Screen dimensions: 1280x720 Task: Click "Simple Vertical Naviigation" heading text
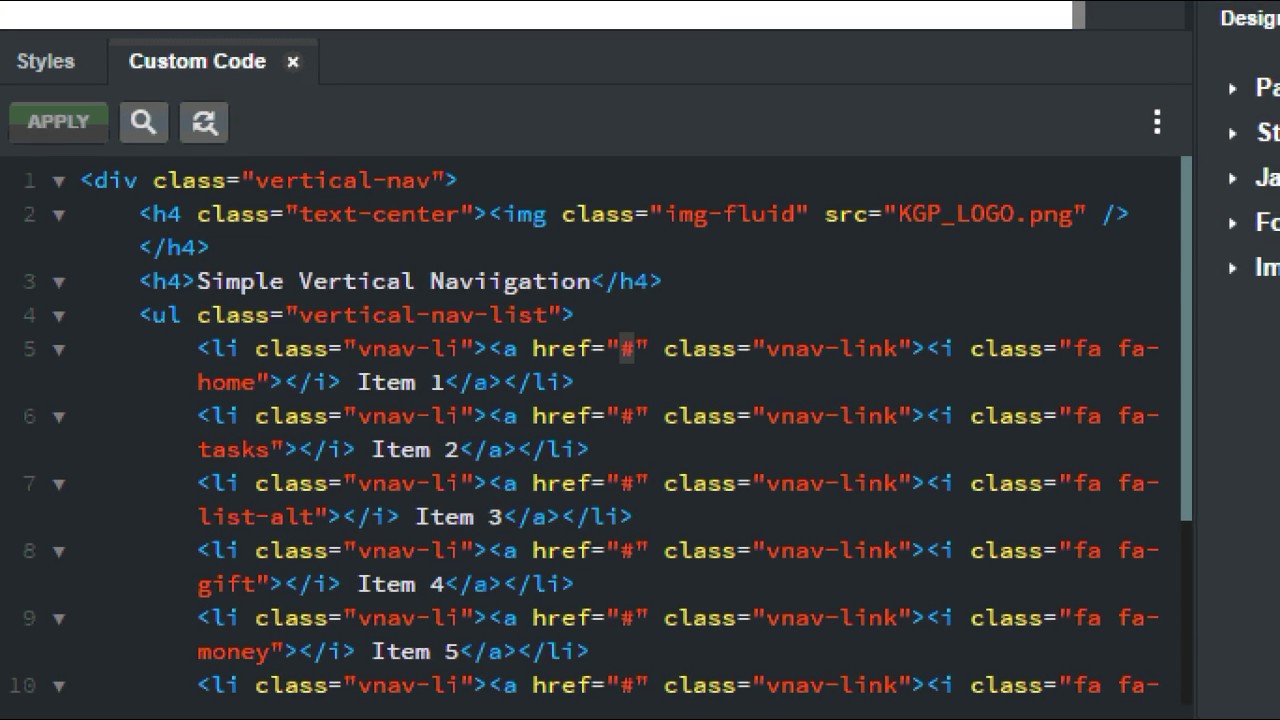[x=394, y=281]
